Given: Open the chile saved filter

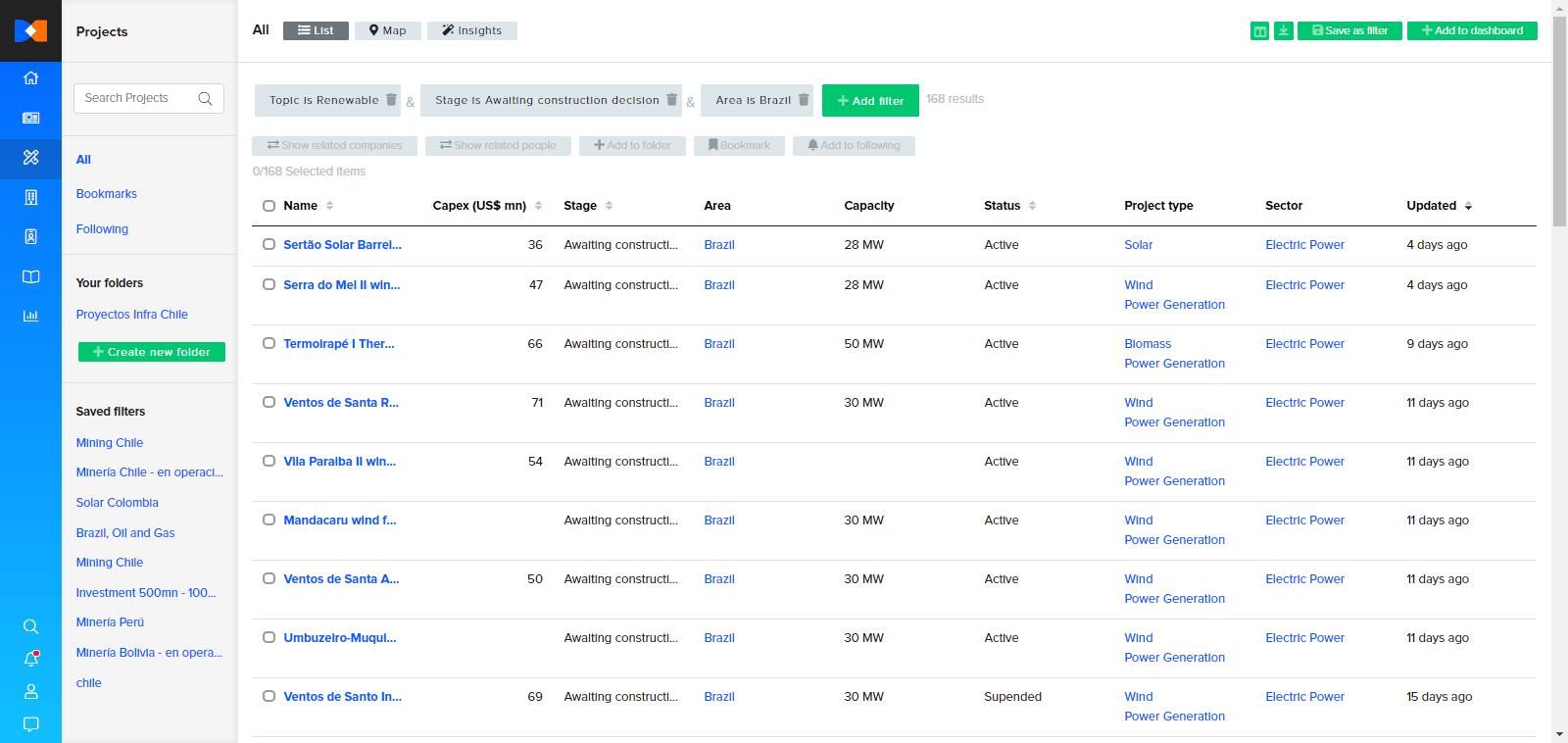Looking at the screenshot, I should pyautogui.click(x=89, y=683).
